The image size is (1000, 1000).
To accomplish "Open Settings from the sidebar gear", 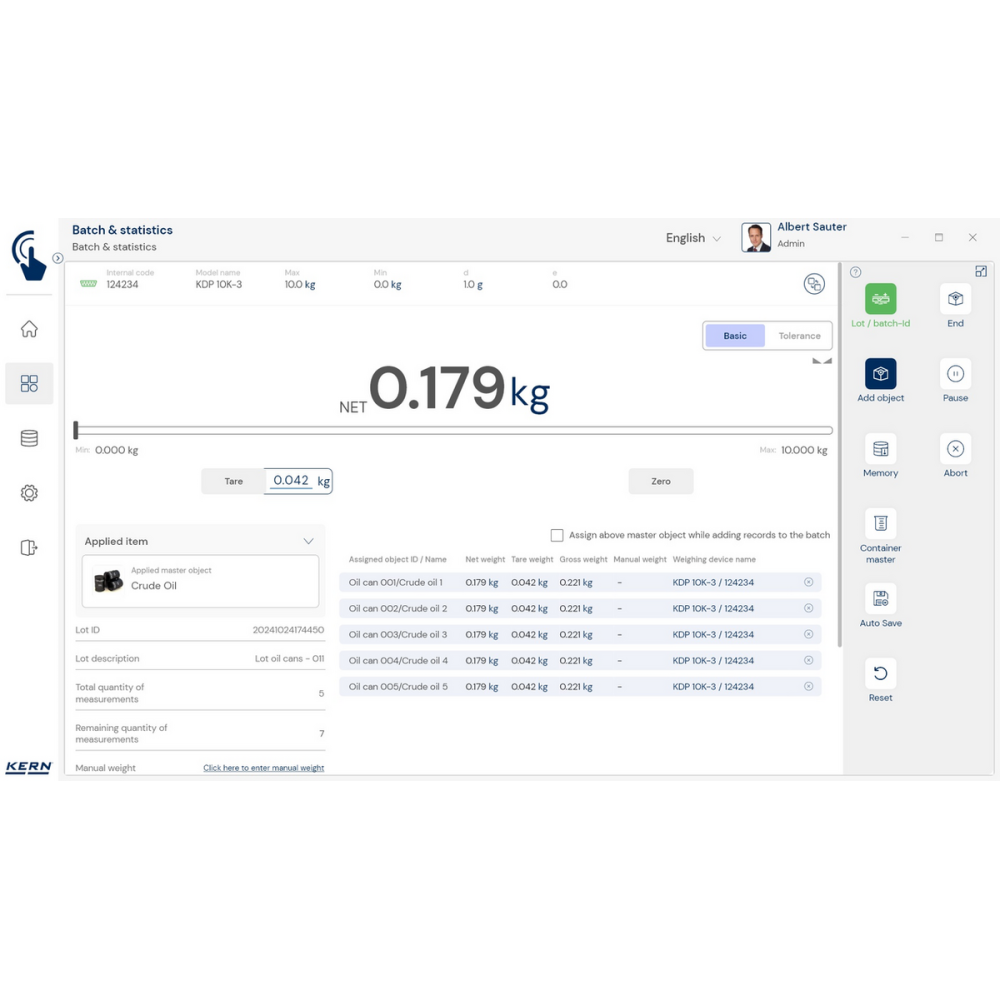I will click(29, 493).
